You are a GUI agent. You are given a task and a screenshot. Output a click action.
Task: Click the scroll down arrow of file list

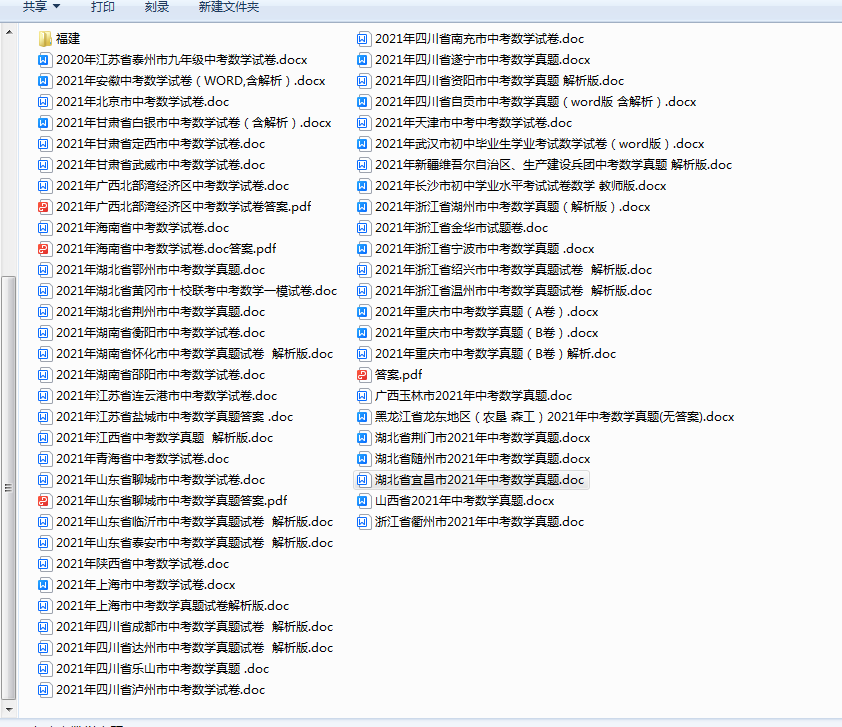[9, 709]
